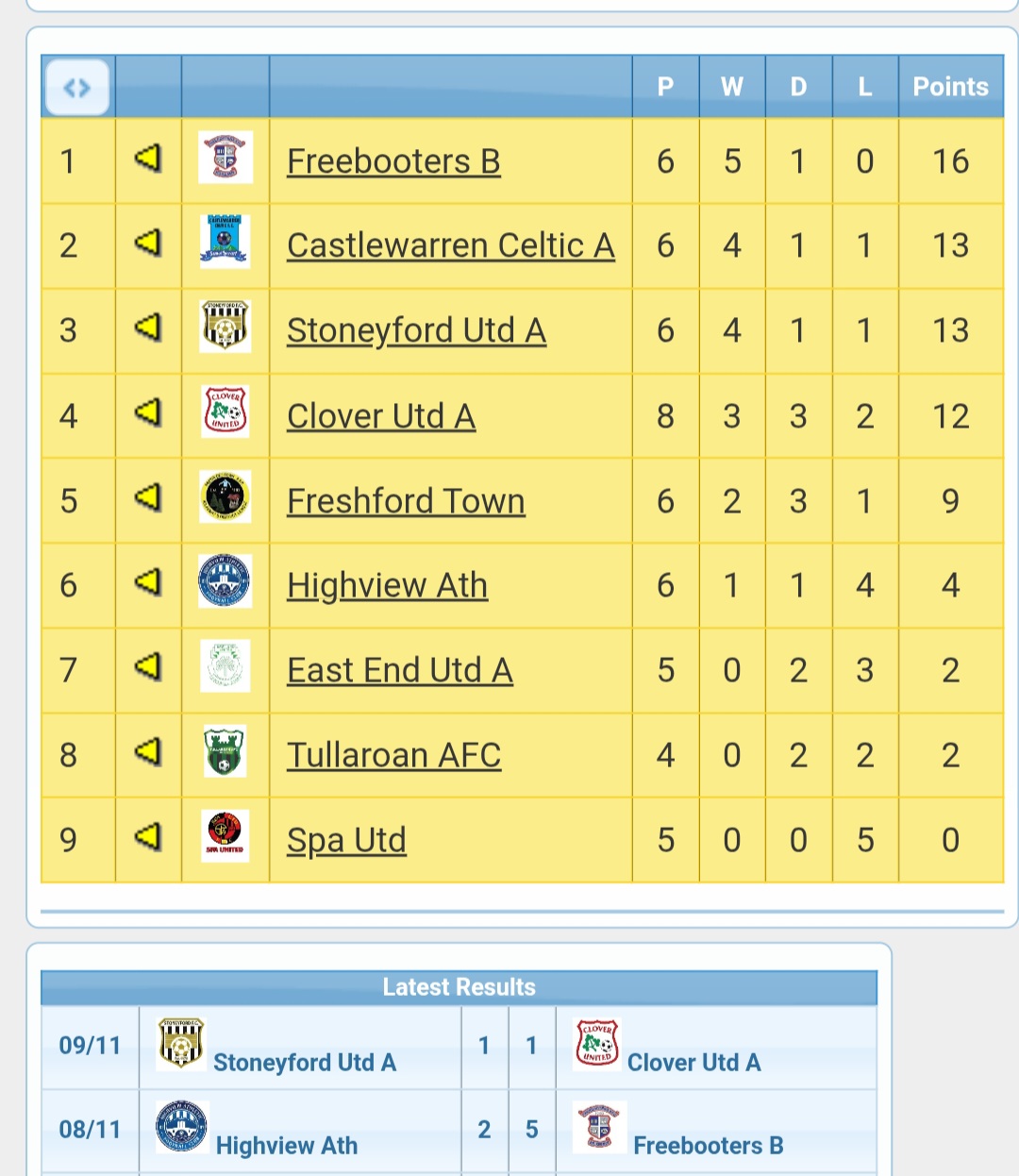Click Clover Utd A crest in league table

coord(226,412)
